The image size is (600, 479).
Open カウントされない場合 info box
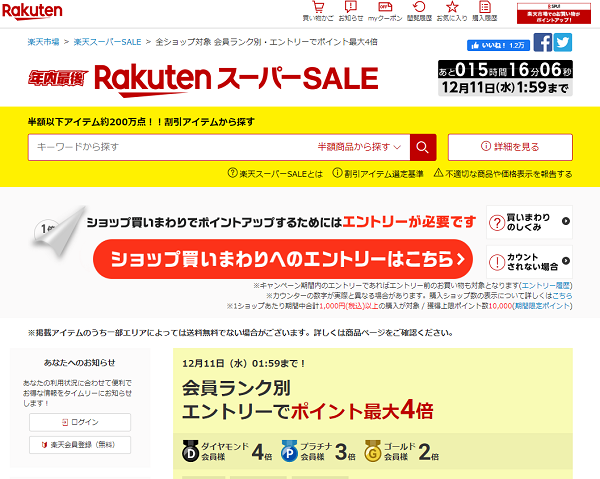point(529,262)
